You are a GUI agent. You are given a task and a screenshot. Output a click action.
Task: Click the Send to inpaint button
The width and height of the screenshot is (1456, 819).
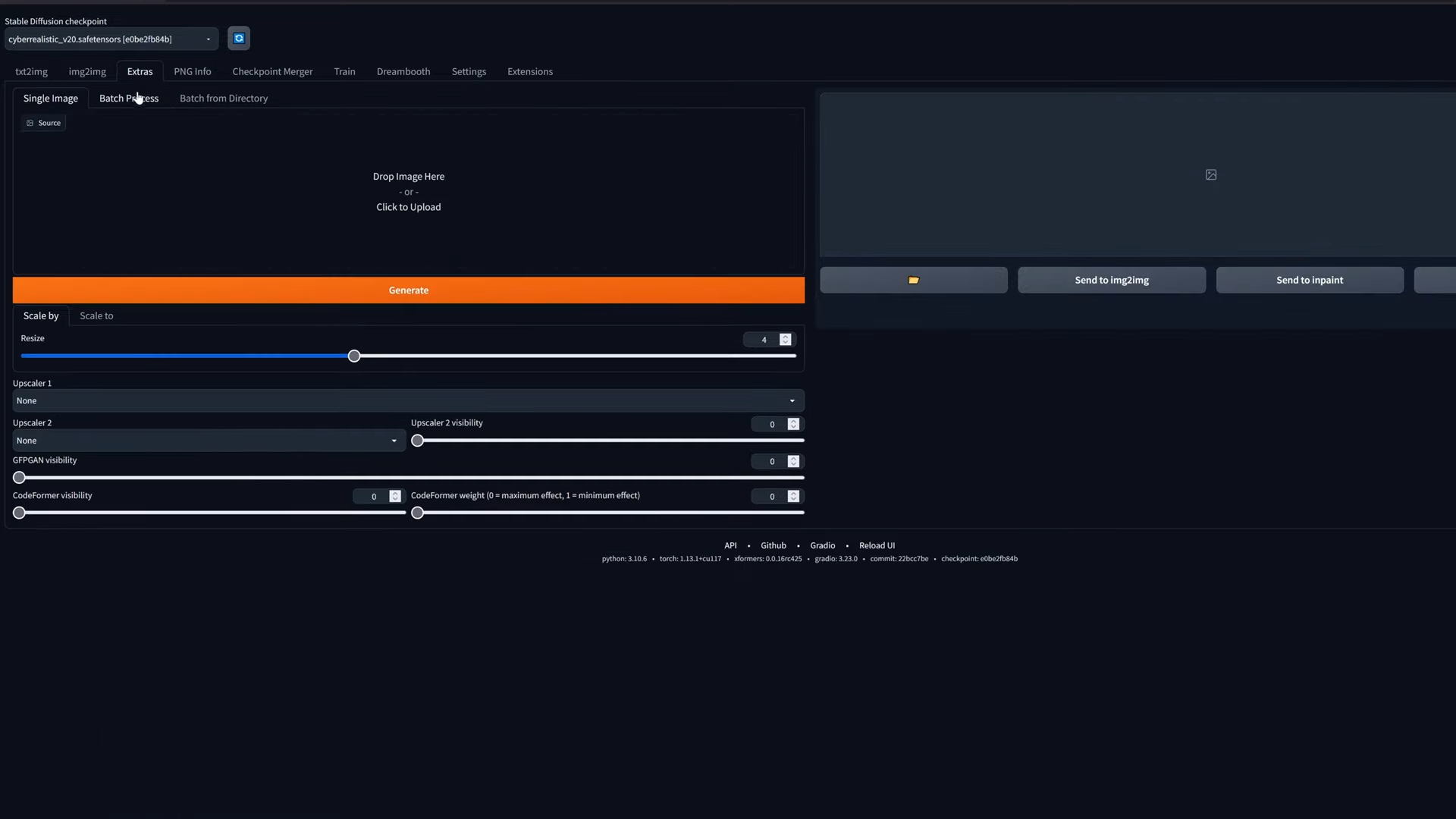click(1309, 280)
